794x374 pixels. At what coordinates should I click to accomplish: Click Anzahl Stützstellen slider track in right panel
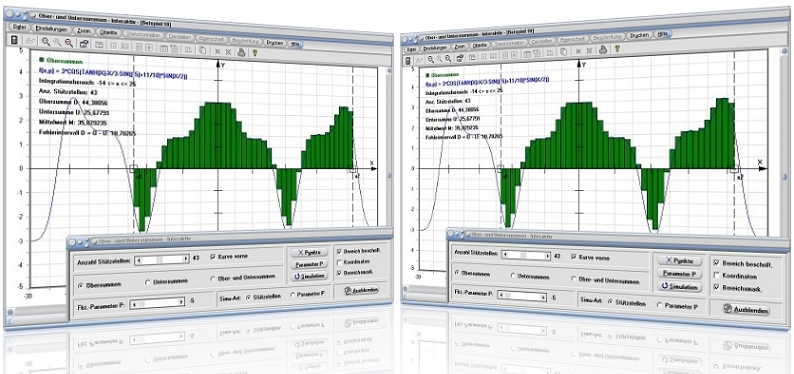pos(525,256)
